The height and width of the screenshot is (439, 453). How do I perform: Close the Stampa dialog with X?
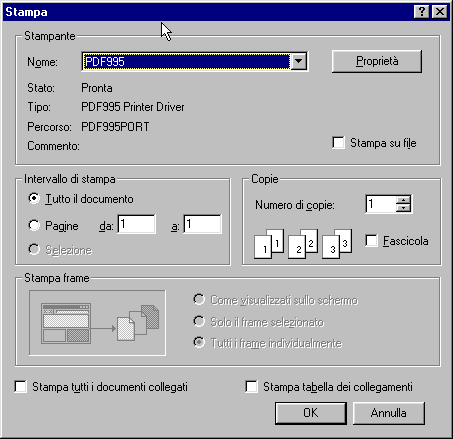click(x=440, y=12)
